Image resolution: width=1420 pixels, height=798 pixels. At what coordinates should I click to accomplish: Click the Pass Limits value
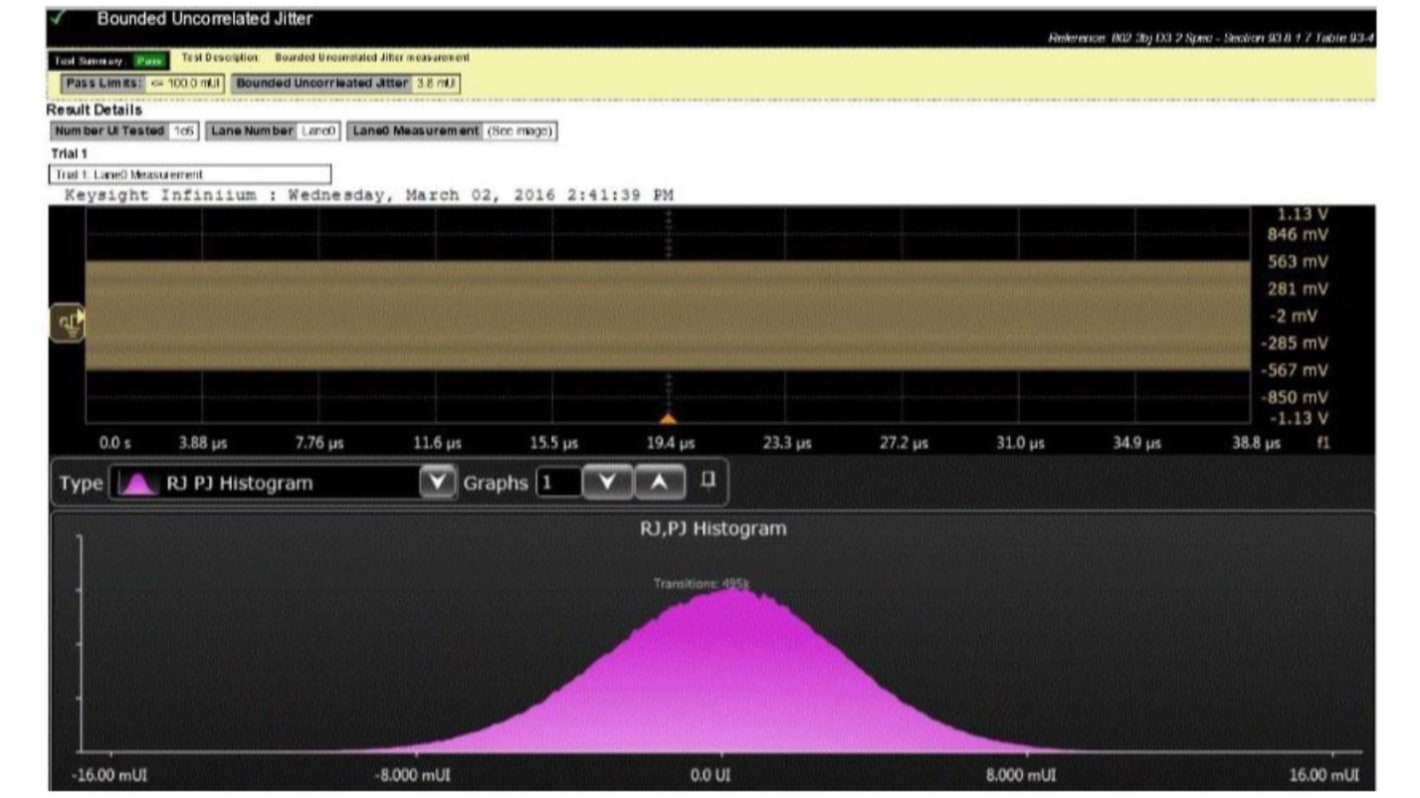pyautogui.click(x=186, y=83)
